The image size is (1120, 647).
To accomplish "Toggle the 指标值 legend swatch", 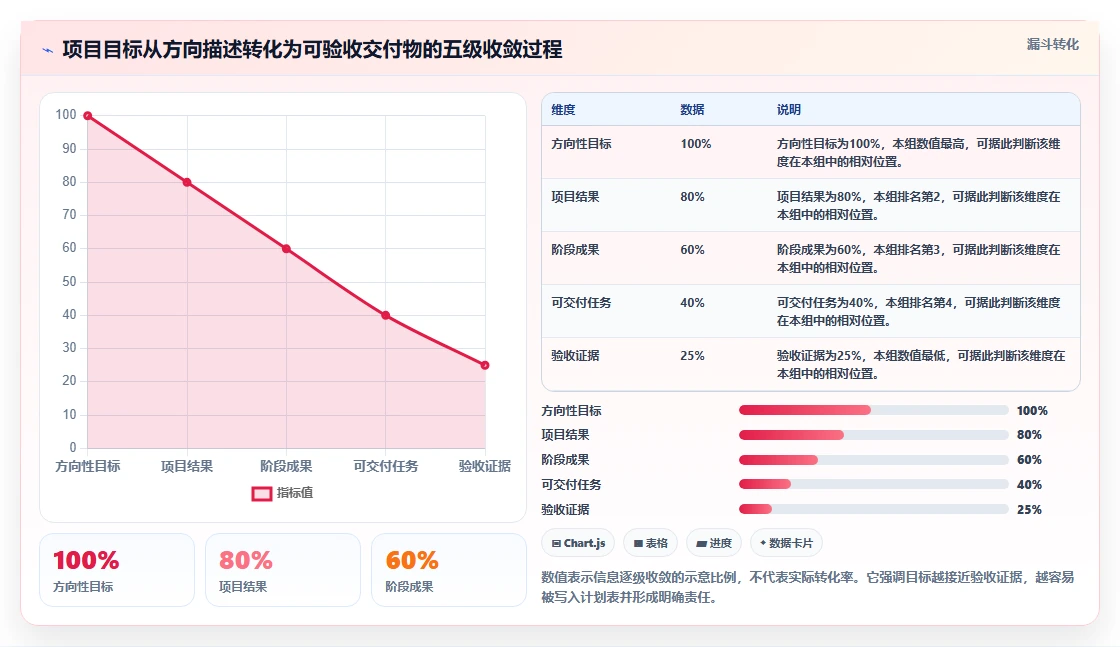I will 261,493.
